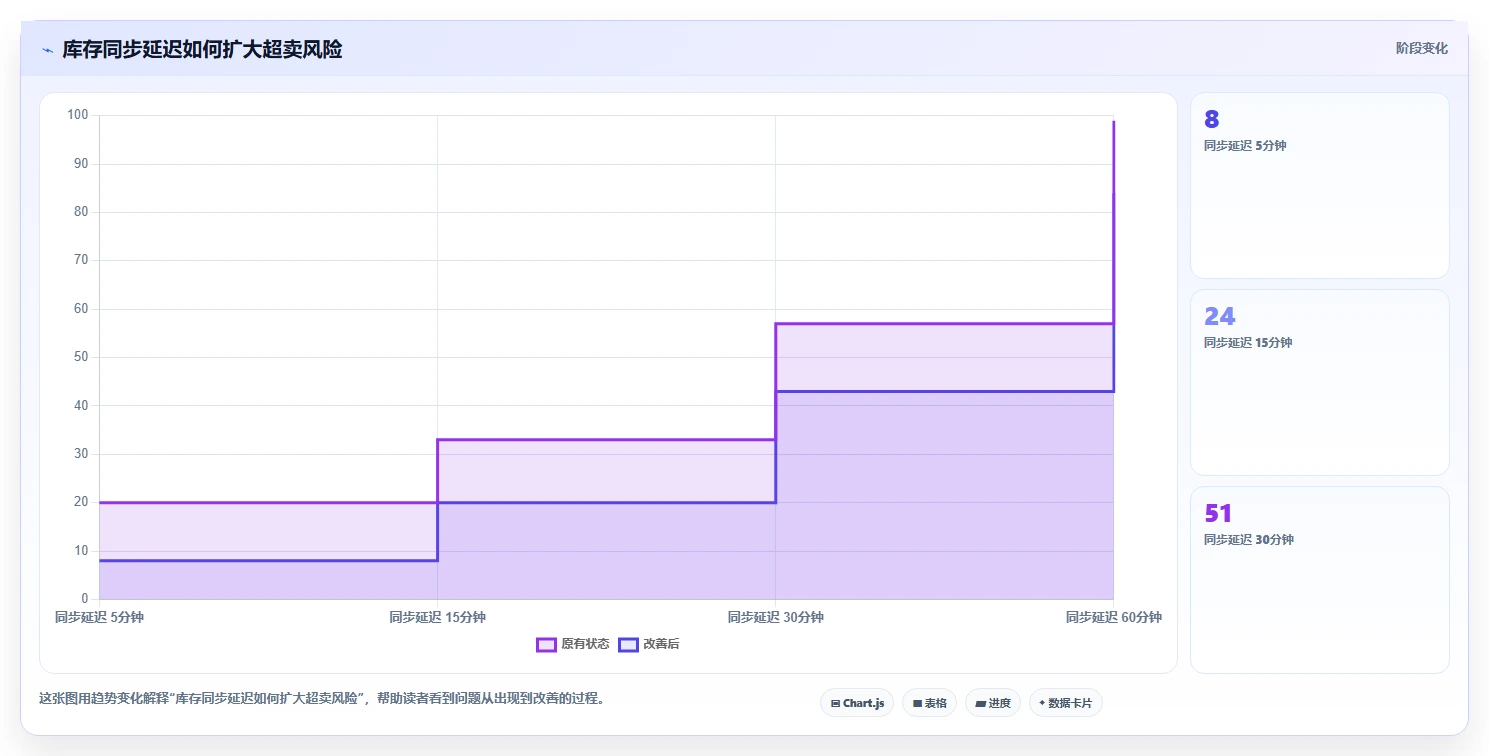The height and width of the screenshot is (756, 1489).
Task: Click the 表格 tag chip
Action: 929,703
